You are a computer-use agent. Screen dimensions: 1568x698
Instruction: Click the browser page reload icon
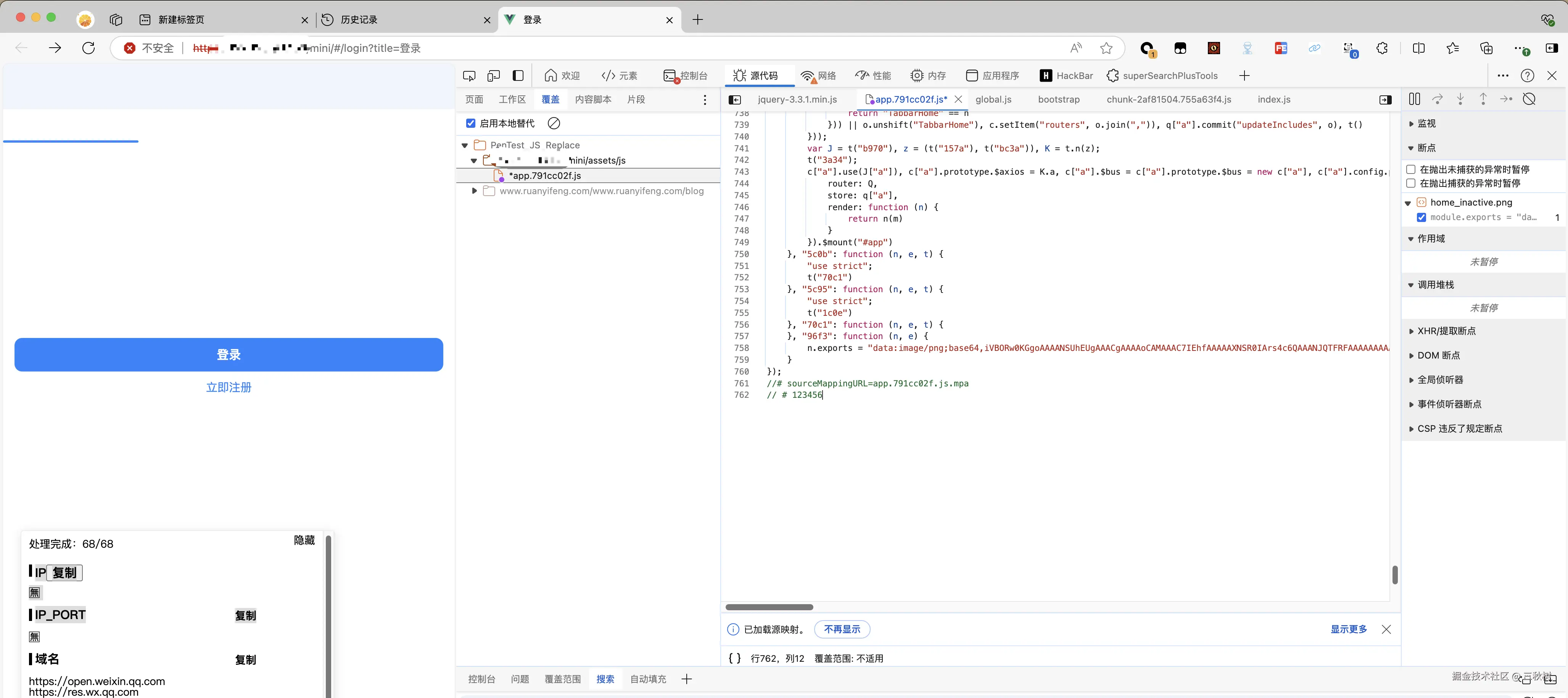point(89,48)
